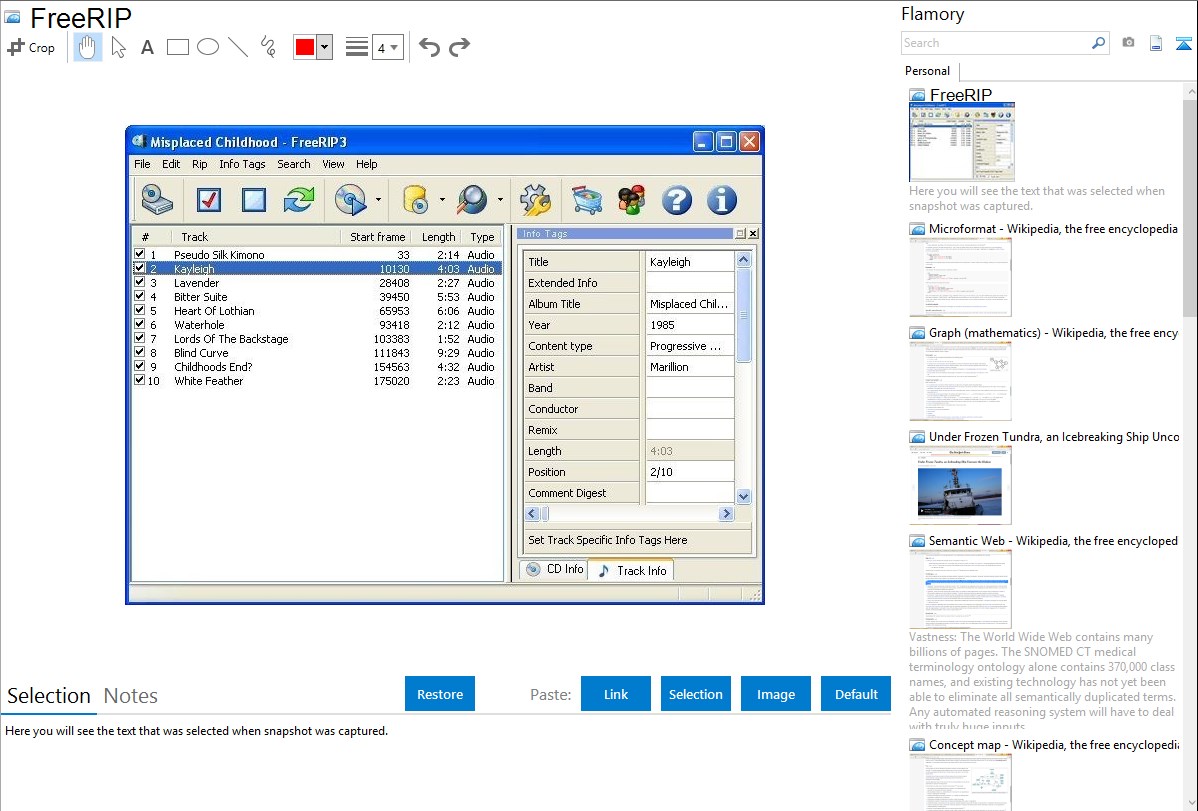The height and width of the screenshot is (811, 1198).
Task: Toggle the Waterhole track checkbox
Action: pos(140,324)
